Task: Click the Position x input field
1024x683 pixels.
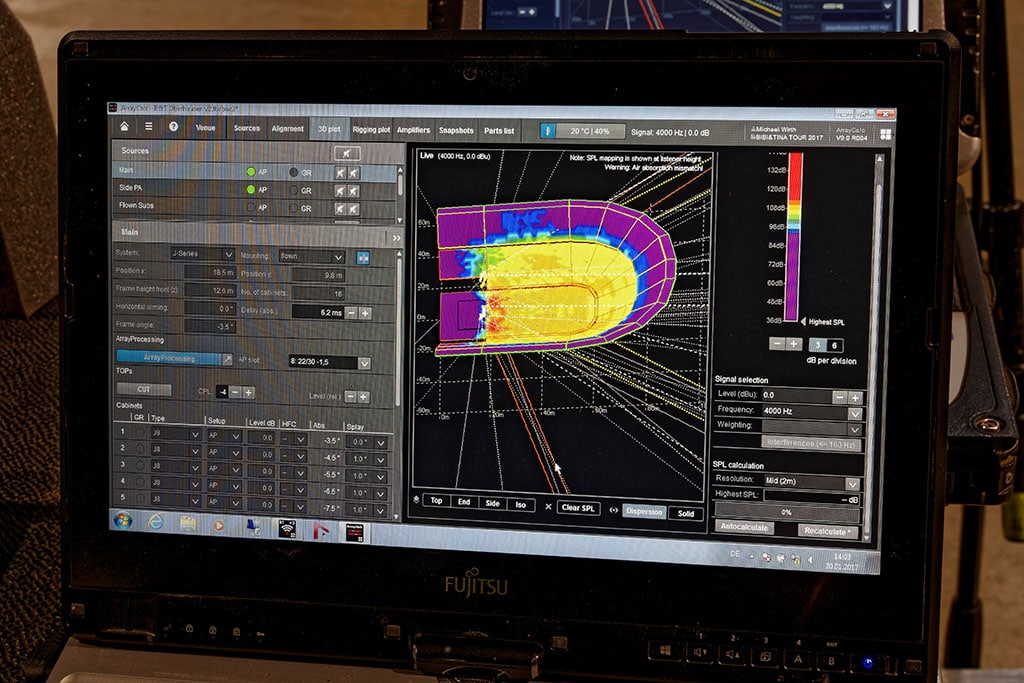Action: pyautogui.click(x=202, y=273)
